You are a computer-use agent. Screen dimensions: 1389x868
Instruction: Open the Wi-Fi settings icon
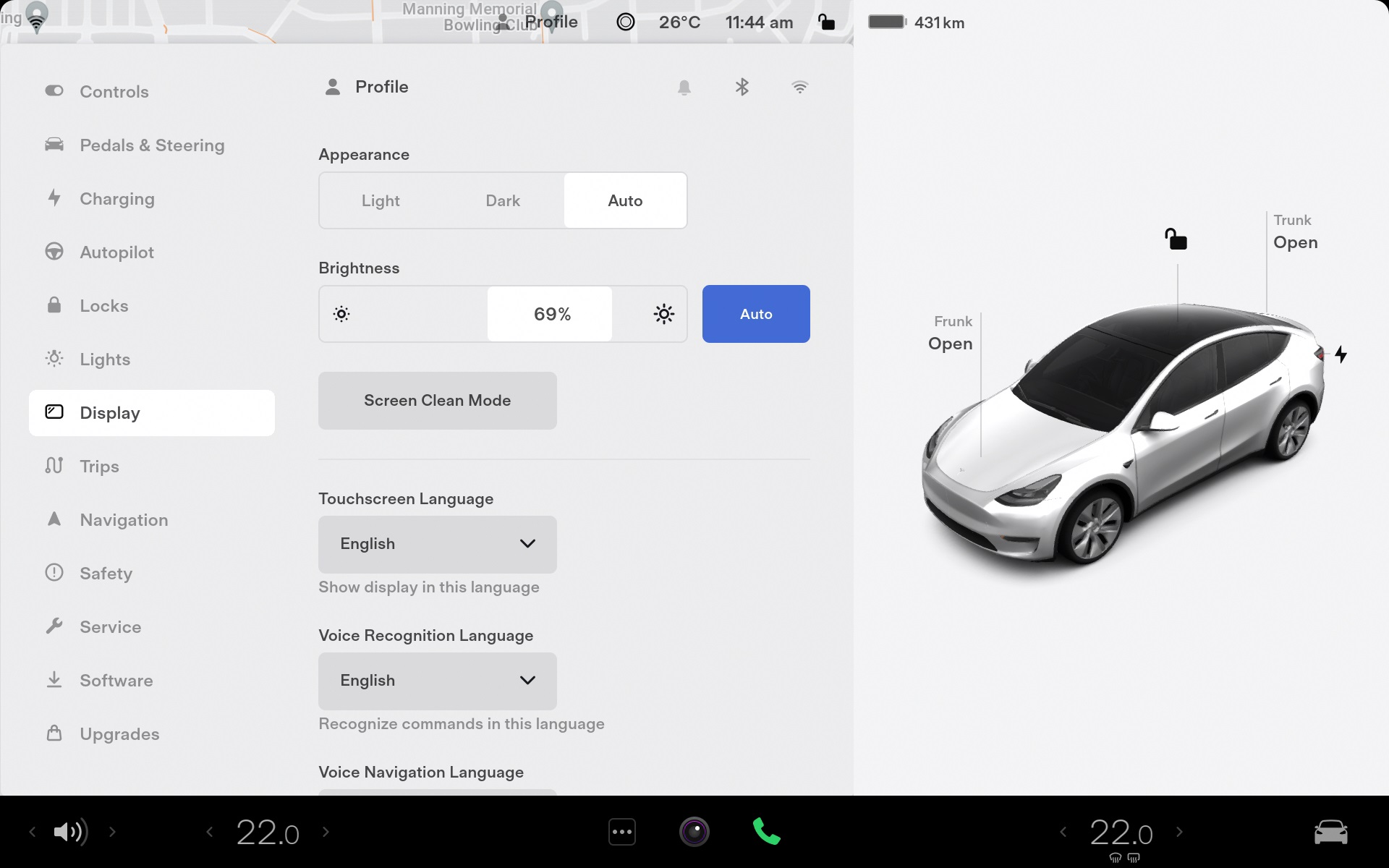coord(799,88)
